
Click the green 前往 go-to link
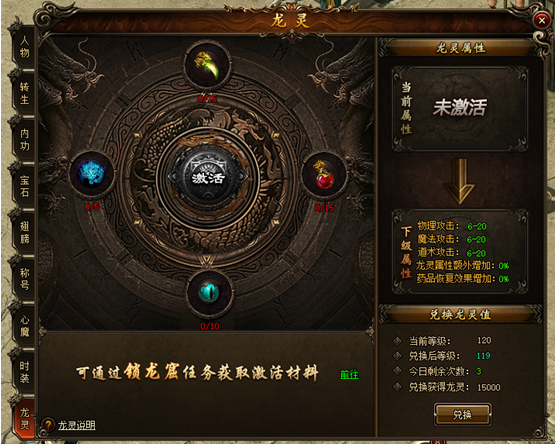(x=349, y=375)
